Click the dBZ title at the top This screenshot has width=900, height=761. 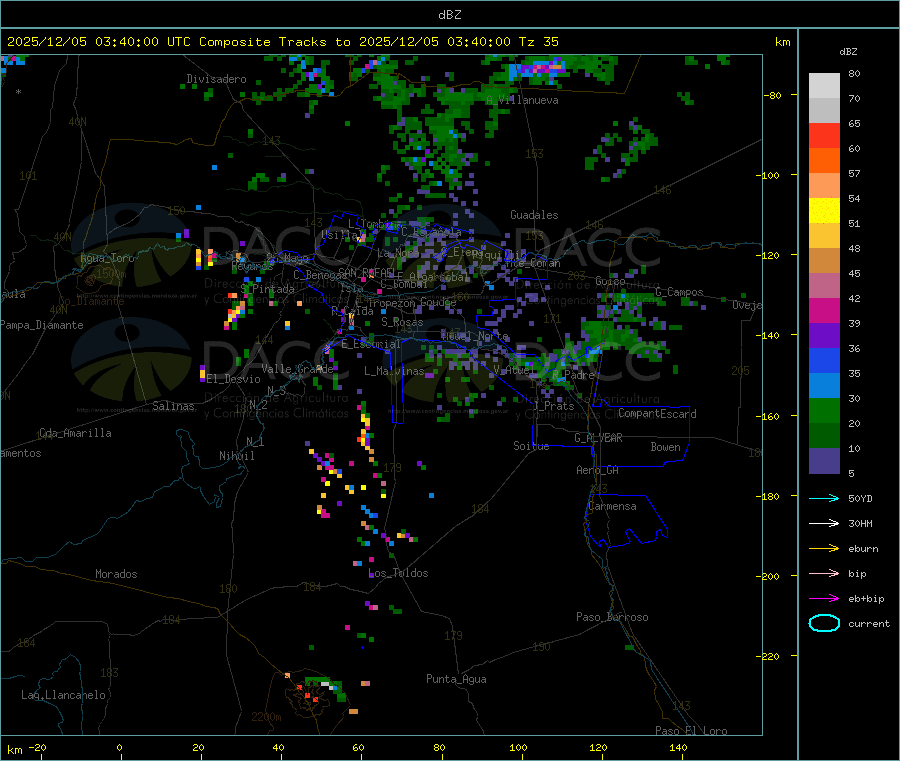pos(449,15)
